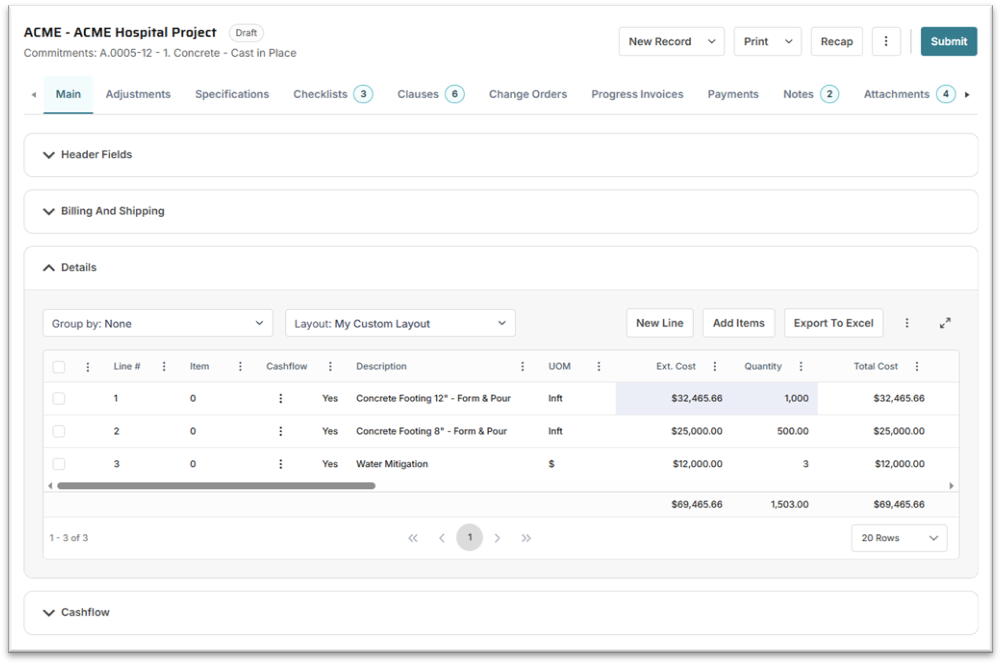Tick the checkbox for line 2 row
Image resolution: width=1003 pixels, height=665 pixels.
tap(59, 432)
